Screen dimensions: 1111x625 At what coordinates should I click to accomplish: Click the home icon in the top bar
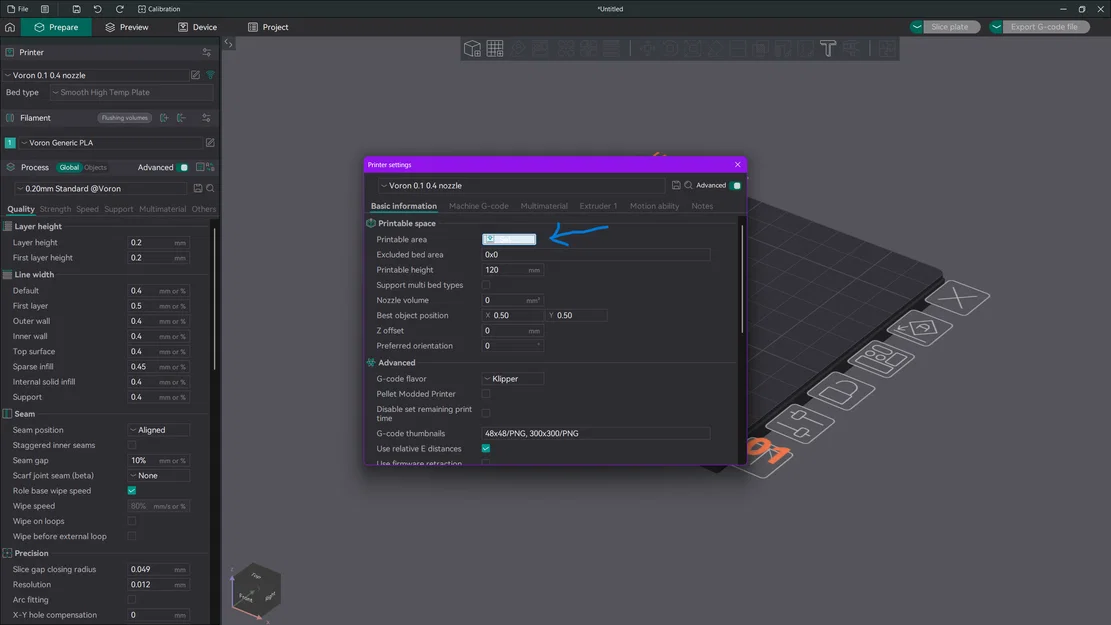10,27
